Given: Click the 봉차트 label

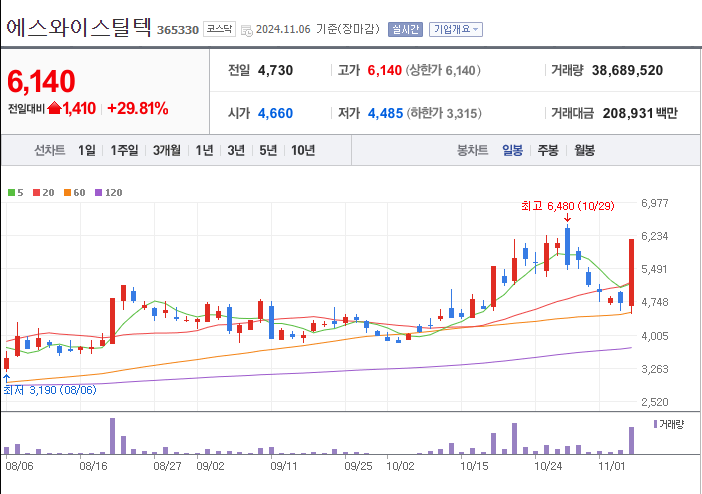Looking at the screenshot, I should [x=472, y=150].
